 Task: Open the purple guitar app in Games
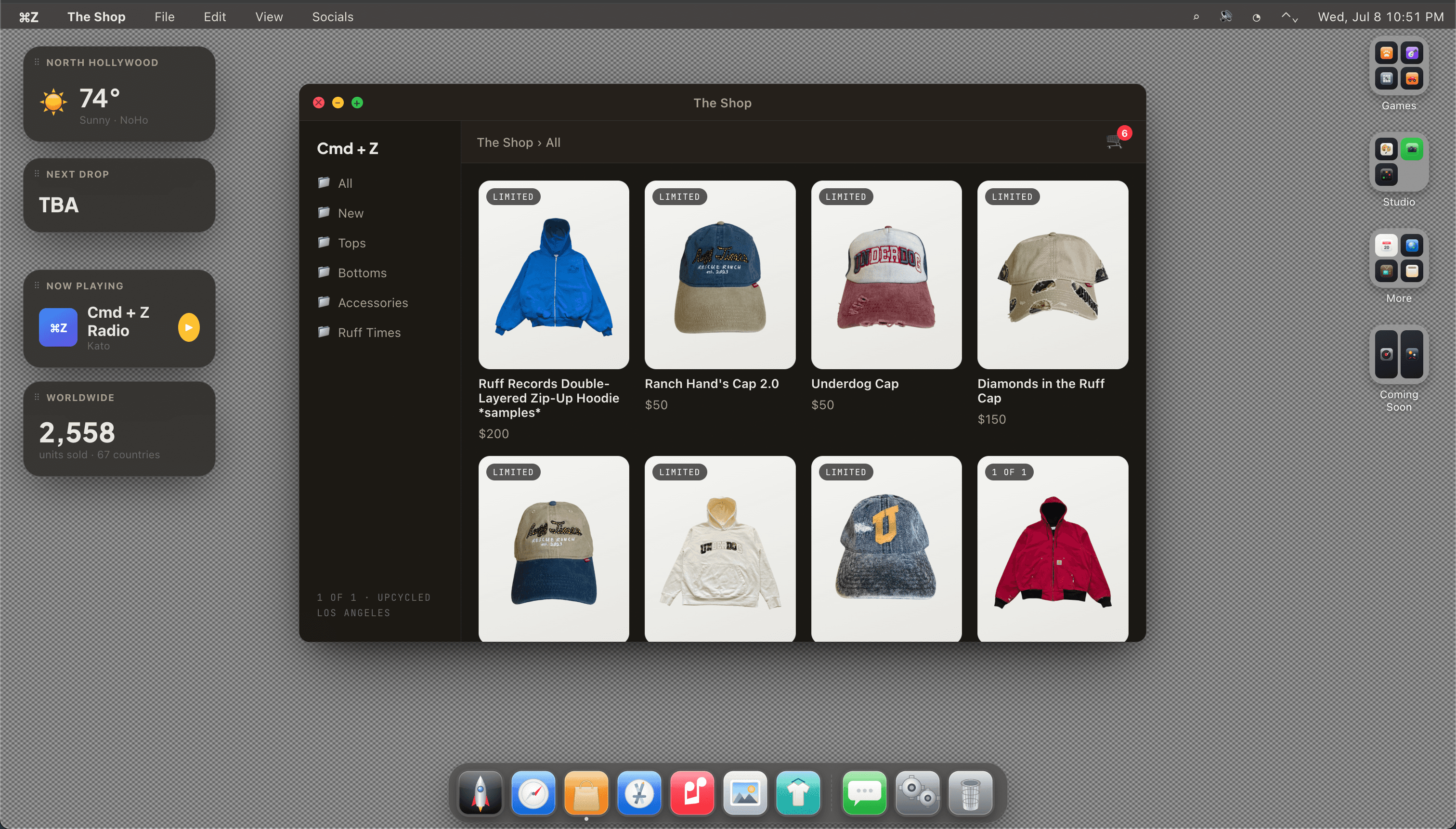(x=1412, y=53)
